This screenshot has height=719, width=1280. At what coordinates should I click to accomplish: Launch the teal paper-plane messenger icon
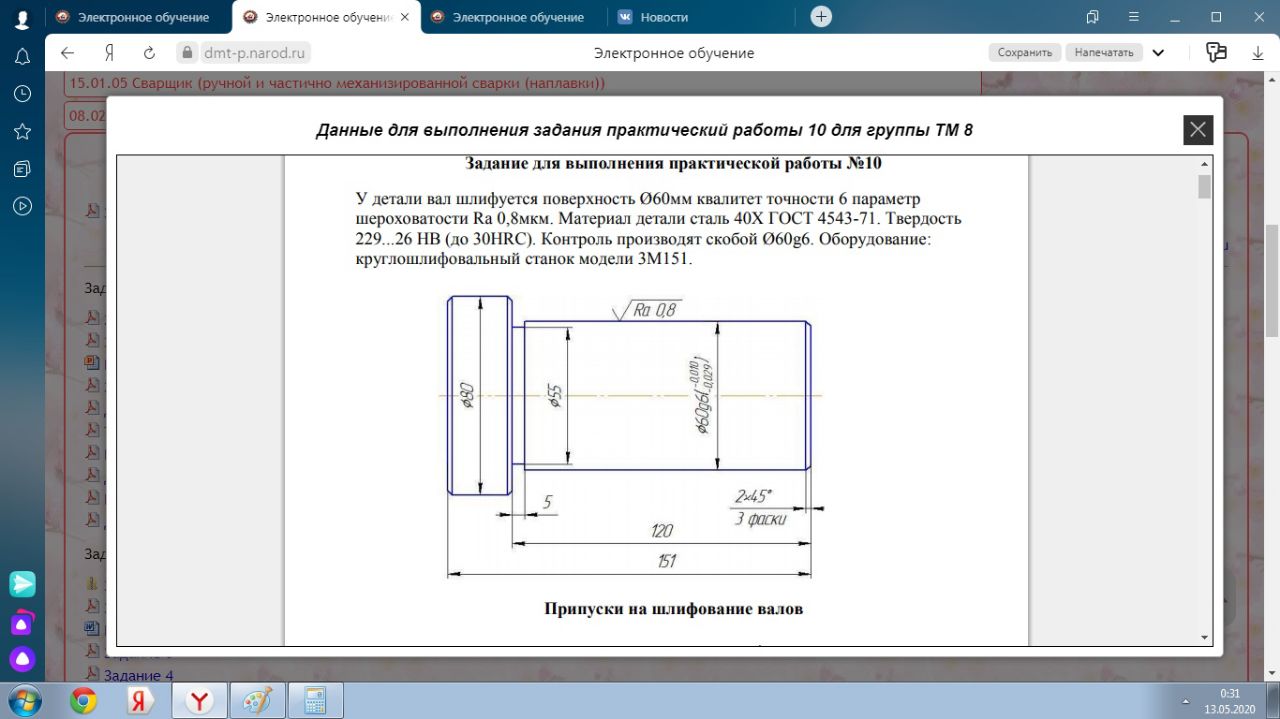tap(22, 584)
